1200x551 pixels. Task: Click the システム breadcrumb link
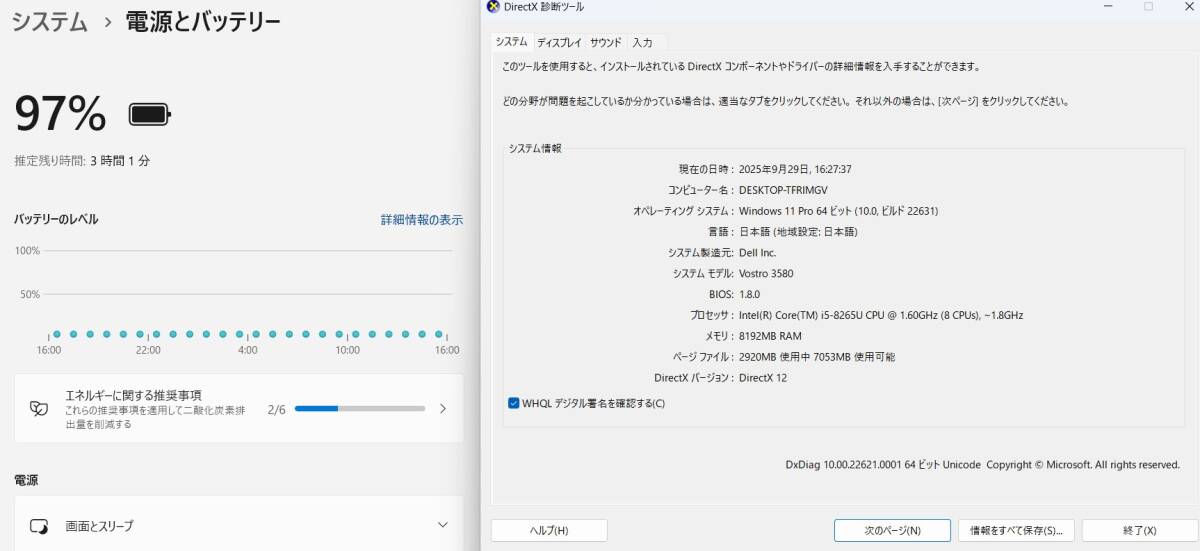50,22
